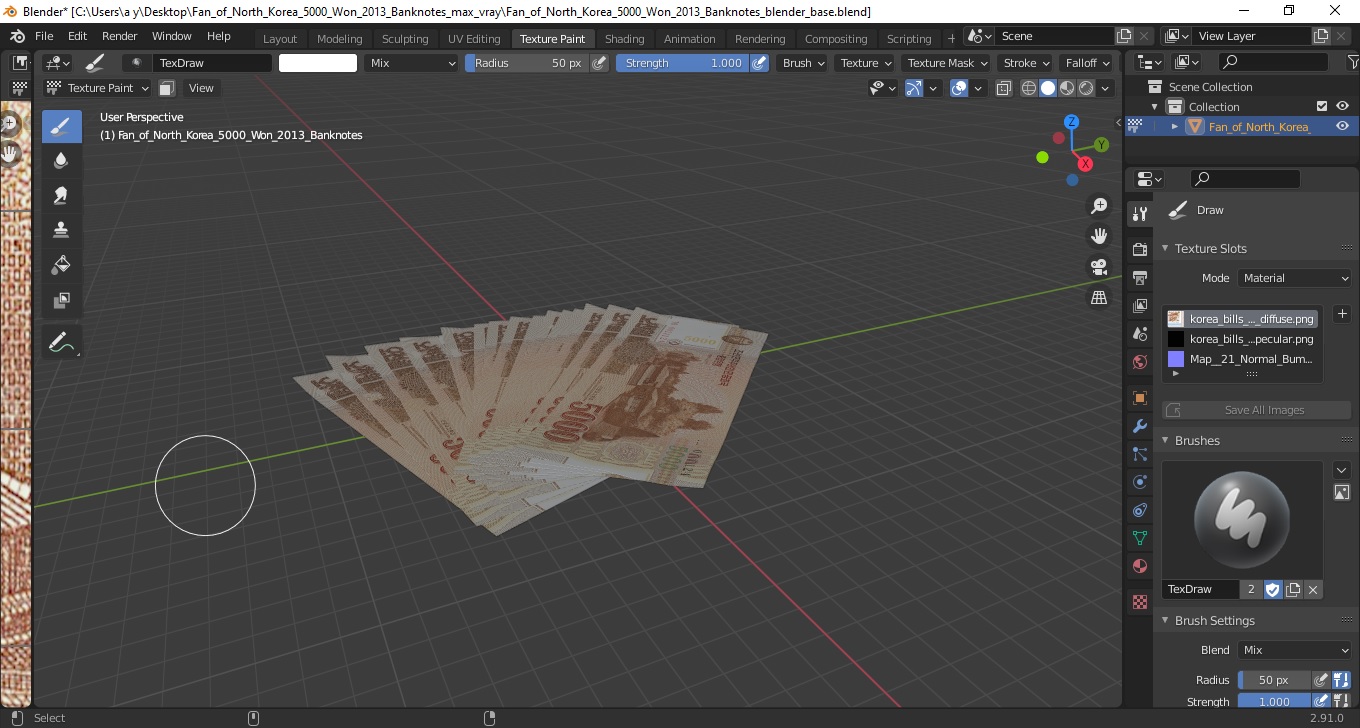Screen dimensions: 1360x728
Task: Switch perspective/orthographic grid gizmo
Action: (x=1099, y=298)
